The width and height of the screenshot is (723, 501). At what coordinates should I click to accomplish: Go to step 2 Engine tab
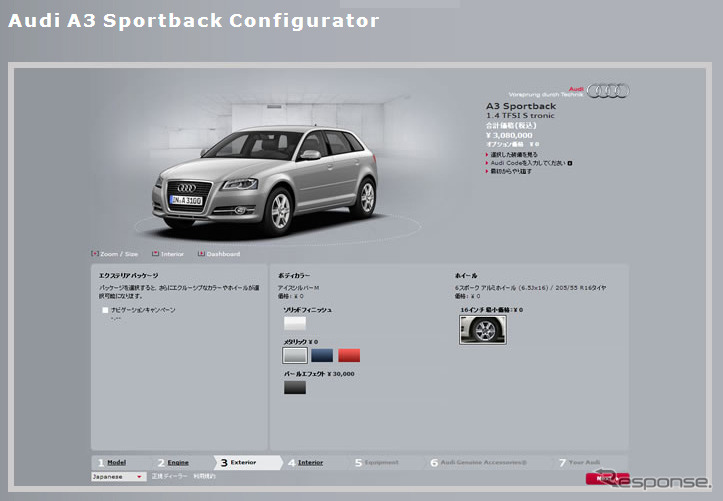click(177, 462)
